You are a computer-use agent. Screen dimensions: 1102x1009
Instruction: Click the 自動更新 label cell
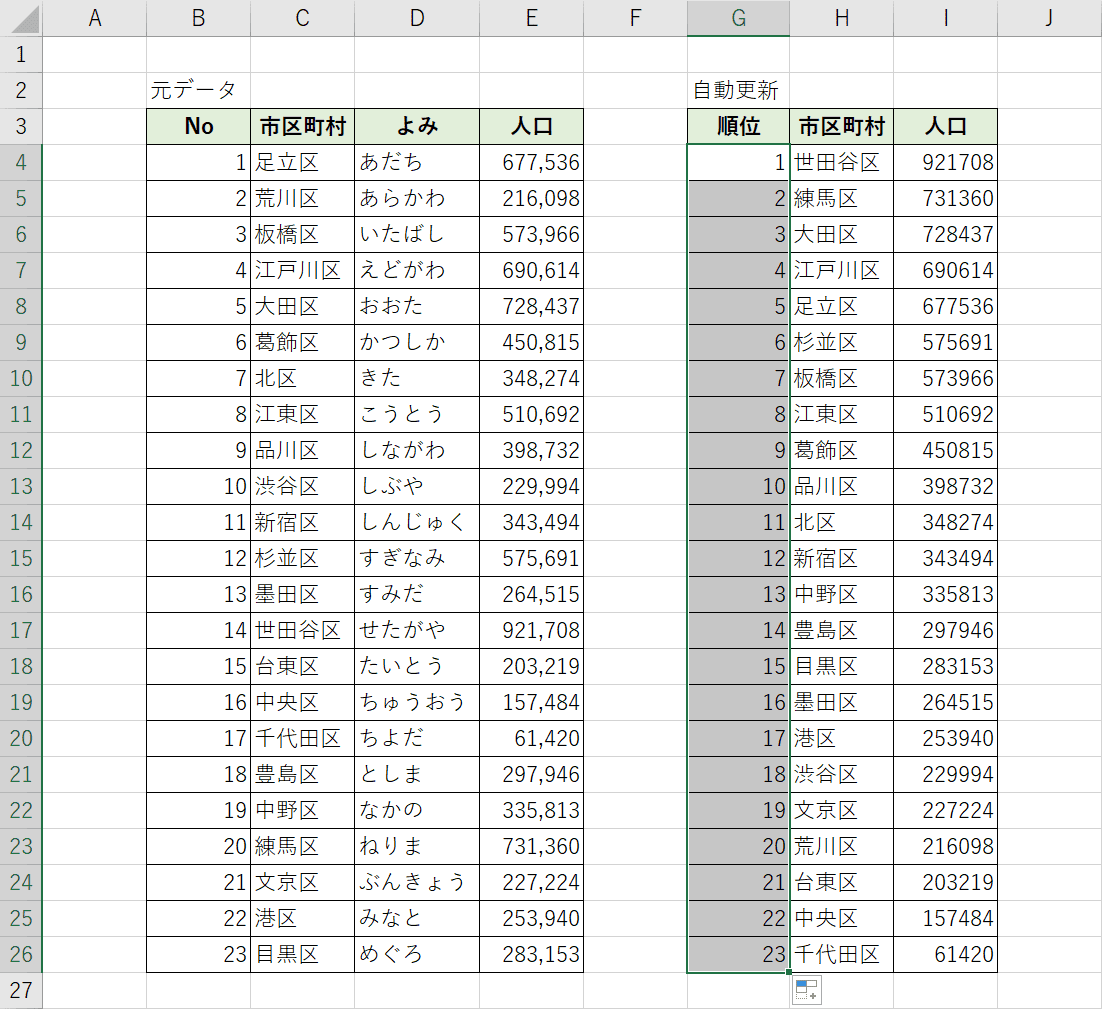click(738, 90)
